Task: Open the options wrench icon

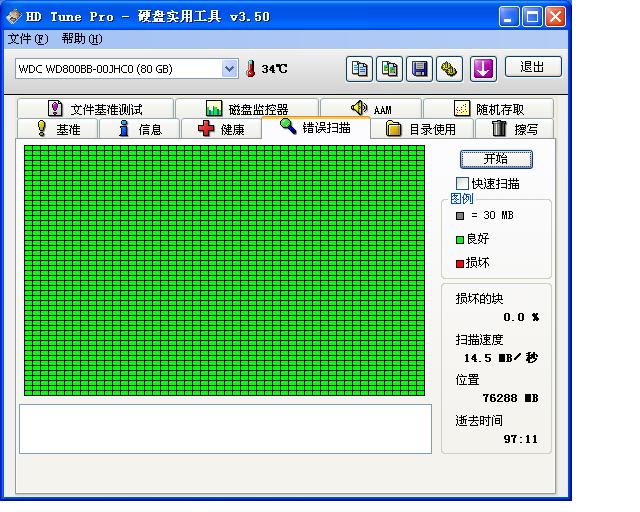Action: (x=449, y=69)
